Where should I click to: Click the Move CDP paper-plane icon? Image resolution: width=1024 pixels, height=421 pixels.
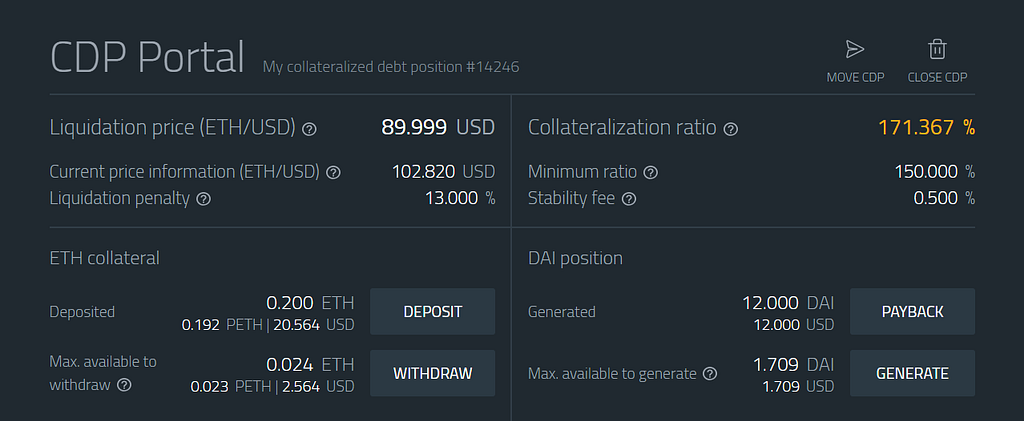pos(855,50)
